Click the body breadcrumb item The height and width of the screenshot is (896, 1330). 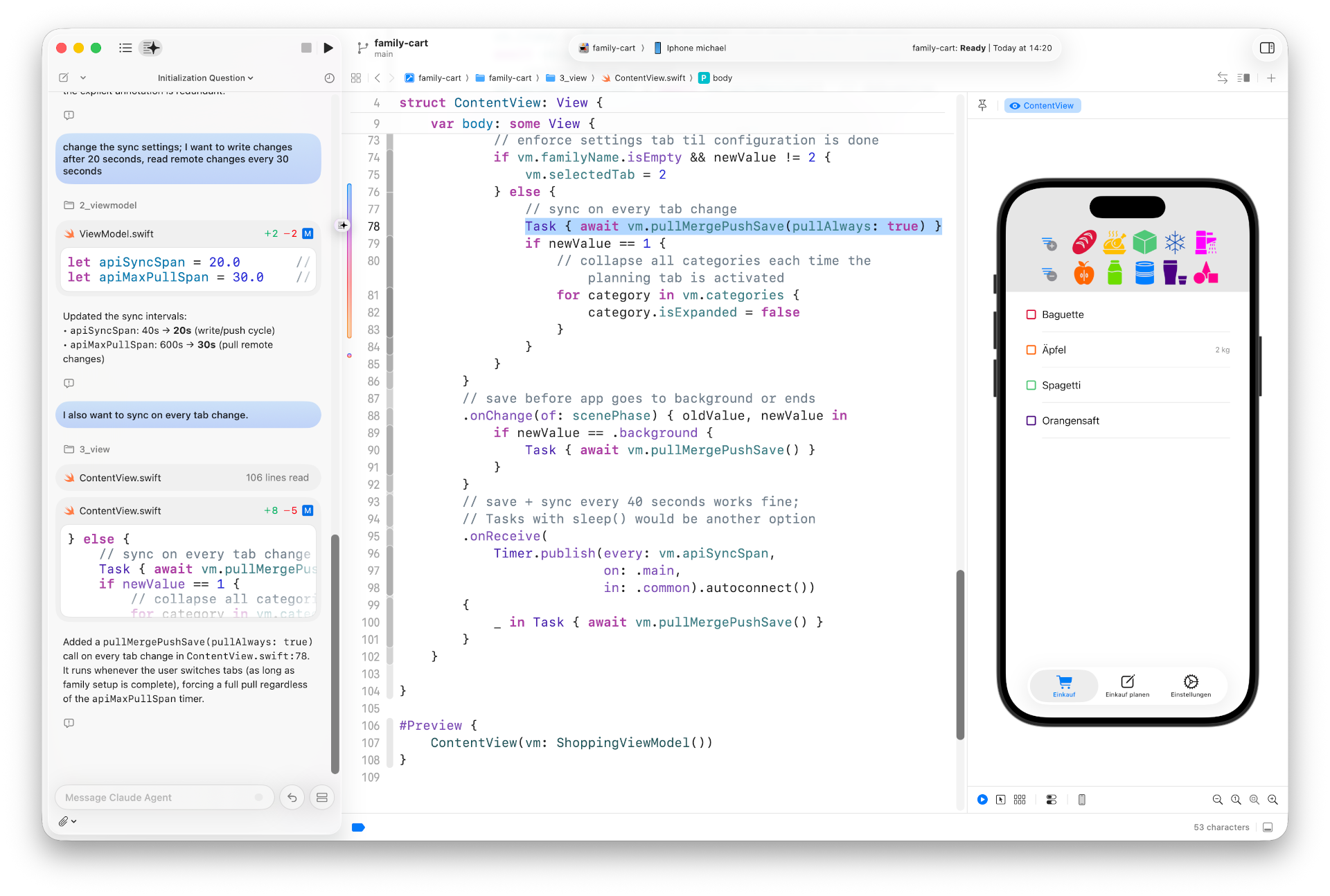(x=722, y=78)
